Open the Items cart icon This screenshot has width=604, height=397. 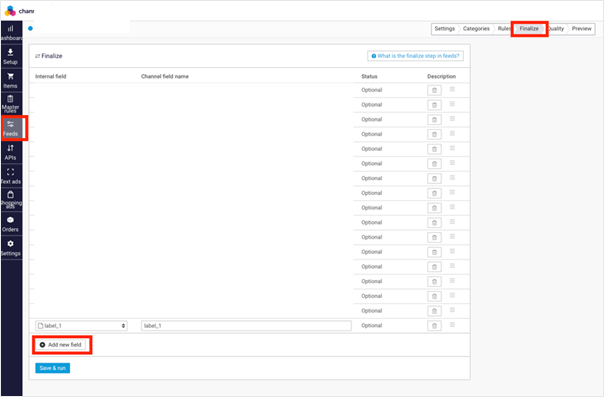point(10,76)
